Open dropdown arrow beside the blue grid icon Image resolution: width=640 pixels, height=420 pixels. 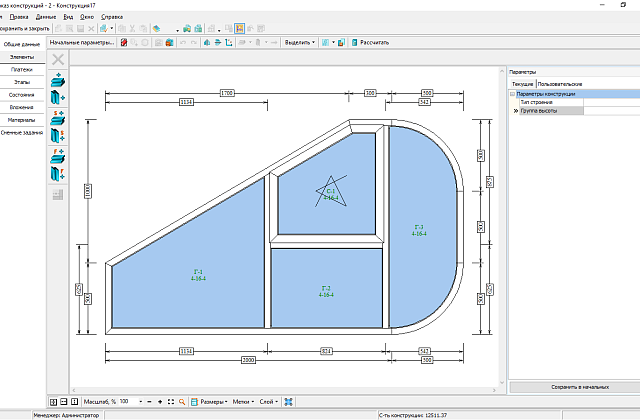pos(333,42)
